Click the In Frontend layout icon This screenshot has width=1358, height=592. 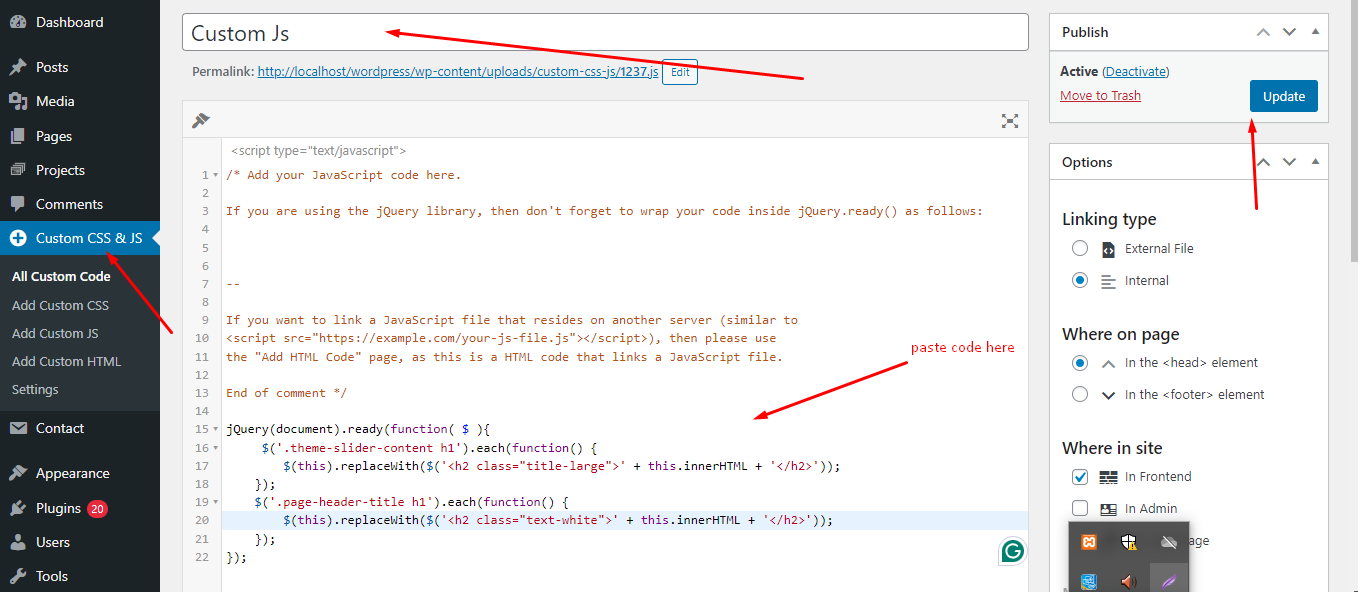(1108, 477)
